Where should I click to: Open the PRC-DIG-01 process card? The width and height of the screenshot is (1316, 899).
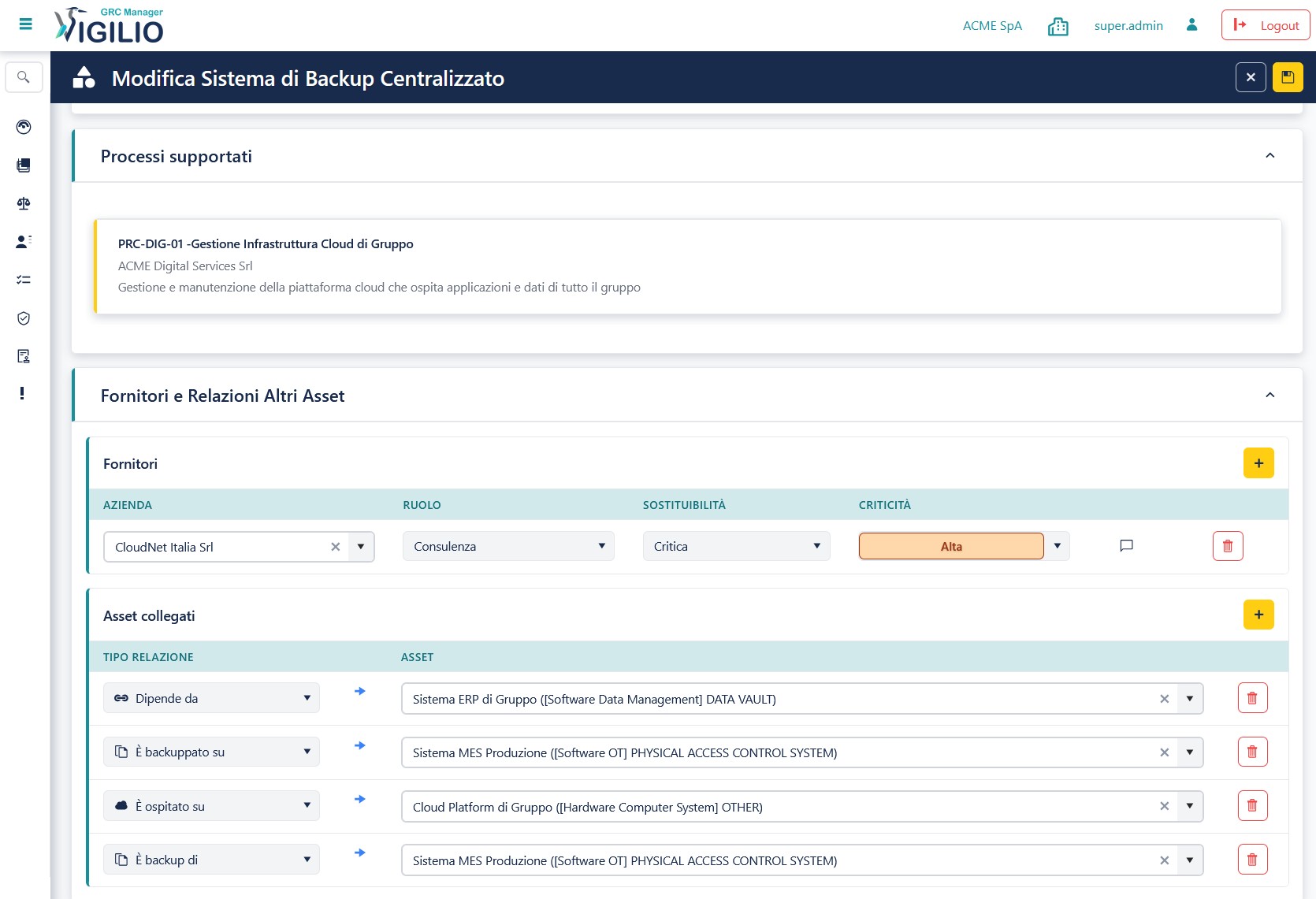click(687, 266)
